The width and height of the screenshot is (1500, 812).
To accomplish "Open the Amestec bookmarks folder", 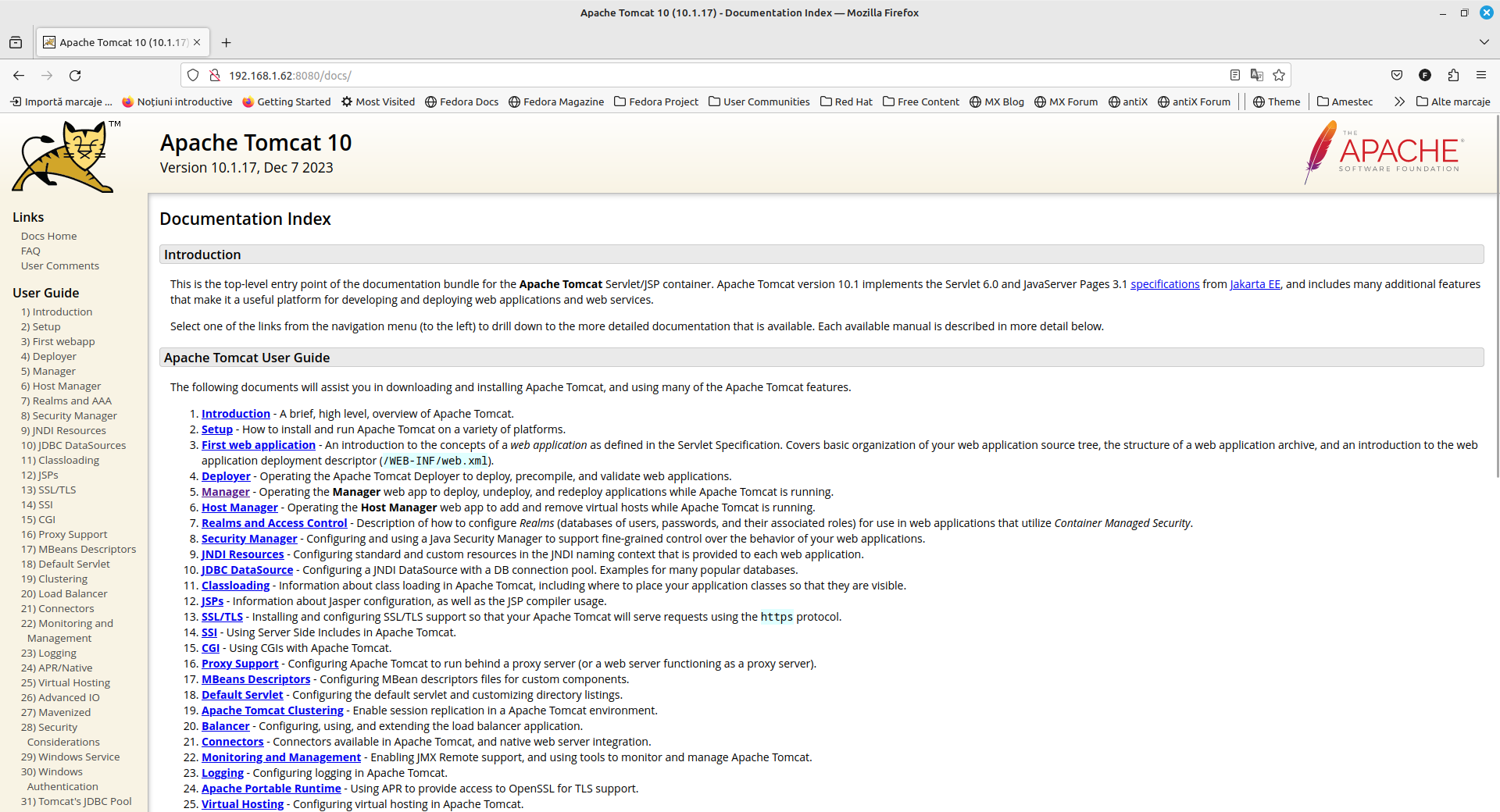I will tap(1345, 101).
